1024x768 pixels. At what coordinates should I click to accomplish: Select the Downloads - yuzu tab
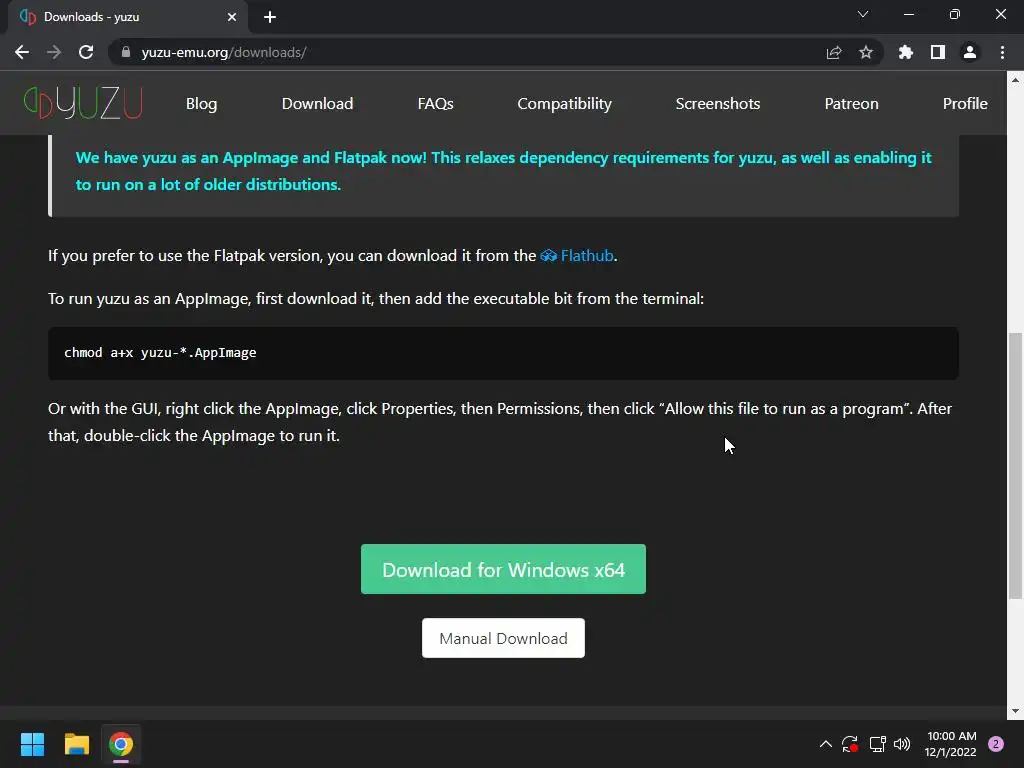[128, 17]
